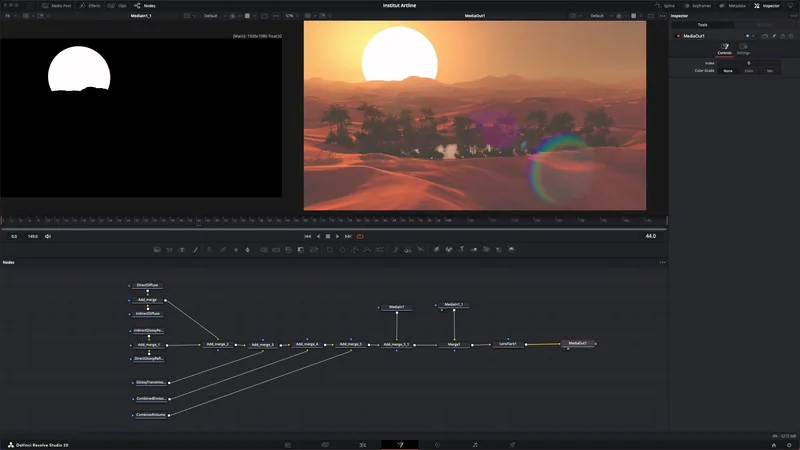The image size is (800, 450).
Task: Add an Ellipse mask from toolbar
Action: (342, 249)
